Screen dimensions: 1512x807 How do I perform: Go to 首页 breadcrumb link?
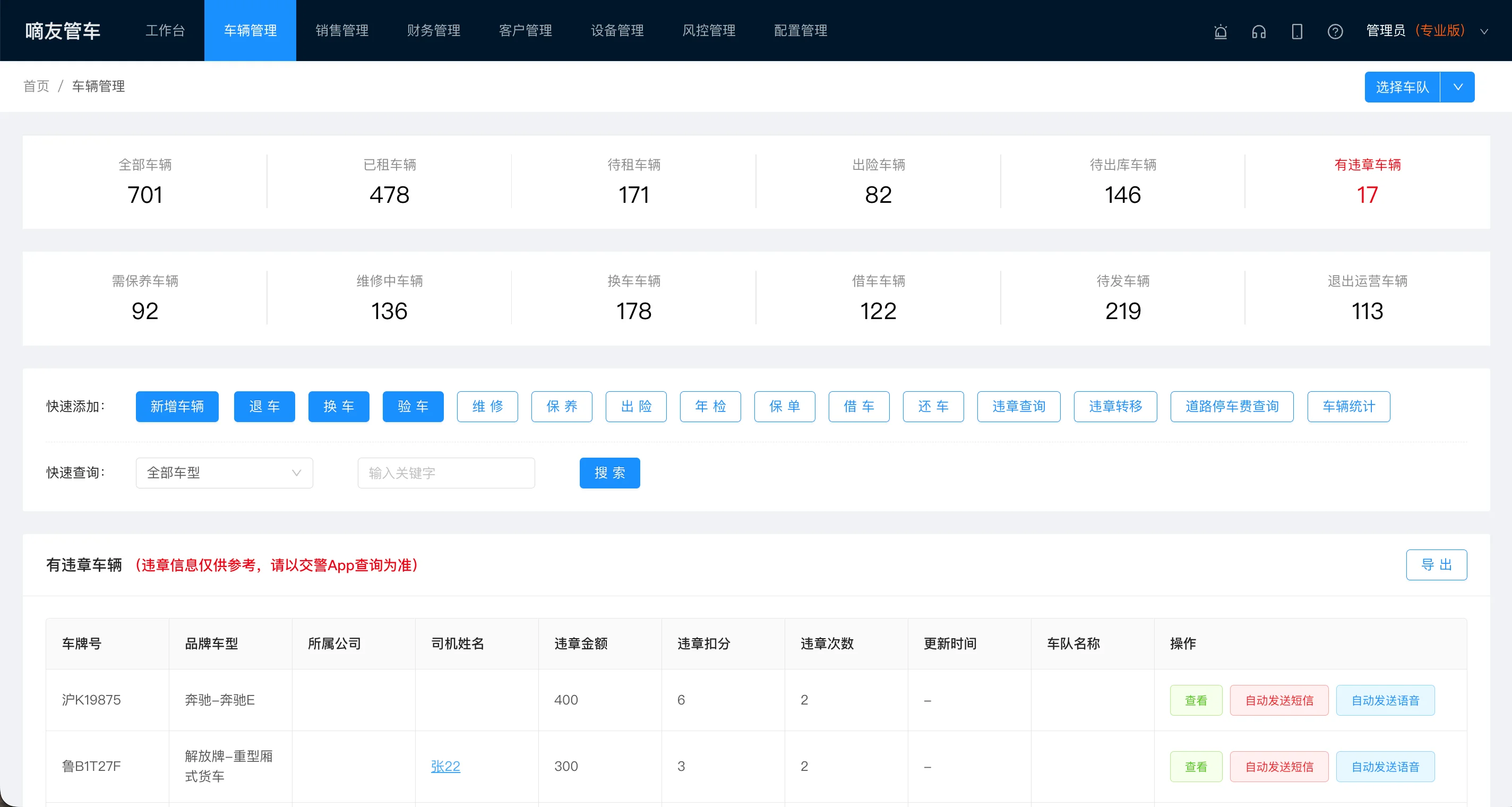pos(36,87)
